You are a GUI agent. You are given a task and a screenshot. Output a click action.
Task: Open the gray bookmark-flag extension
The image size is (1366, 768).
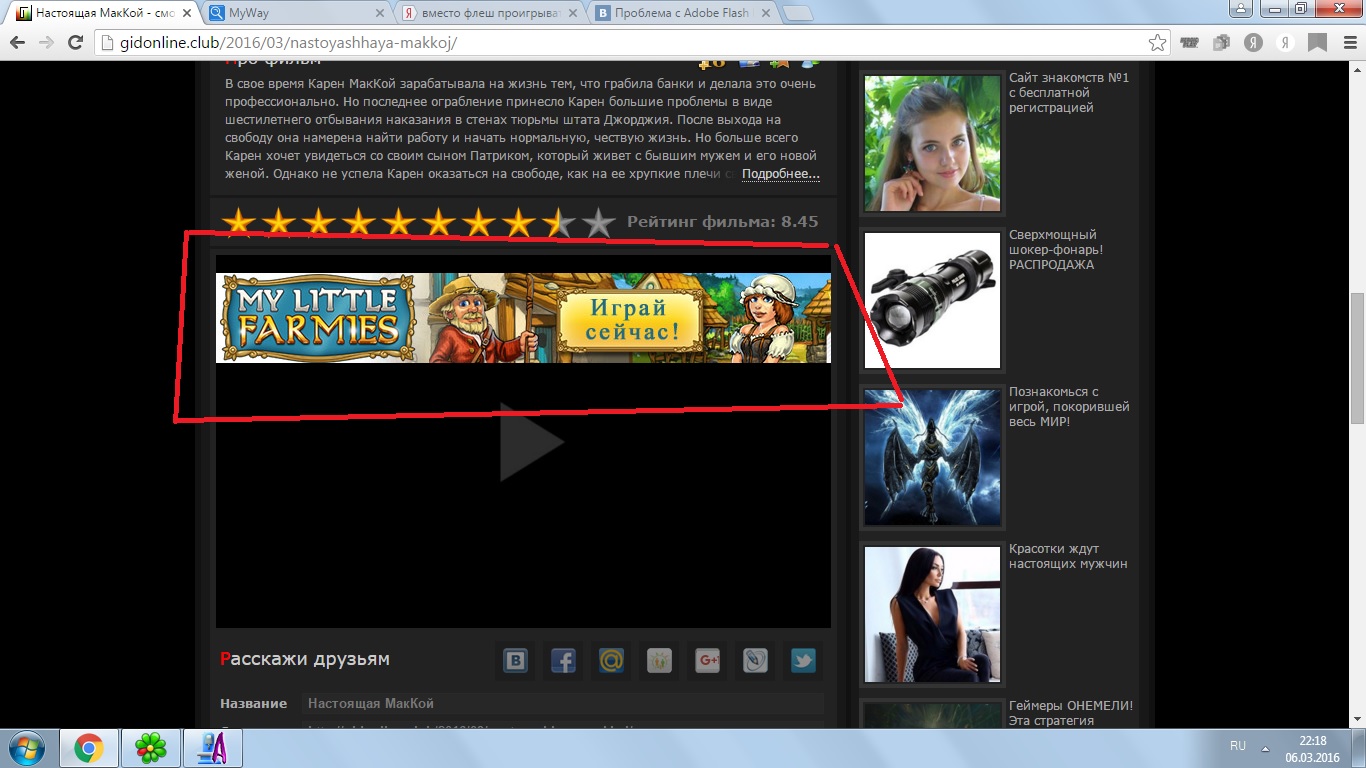tap(1317, 43)
